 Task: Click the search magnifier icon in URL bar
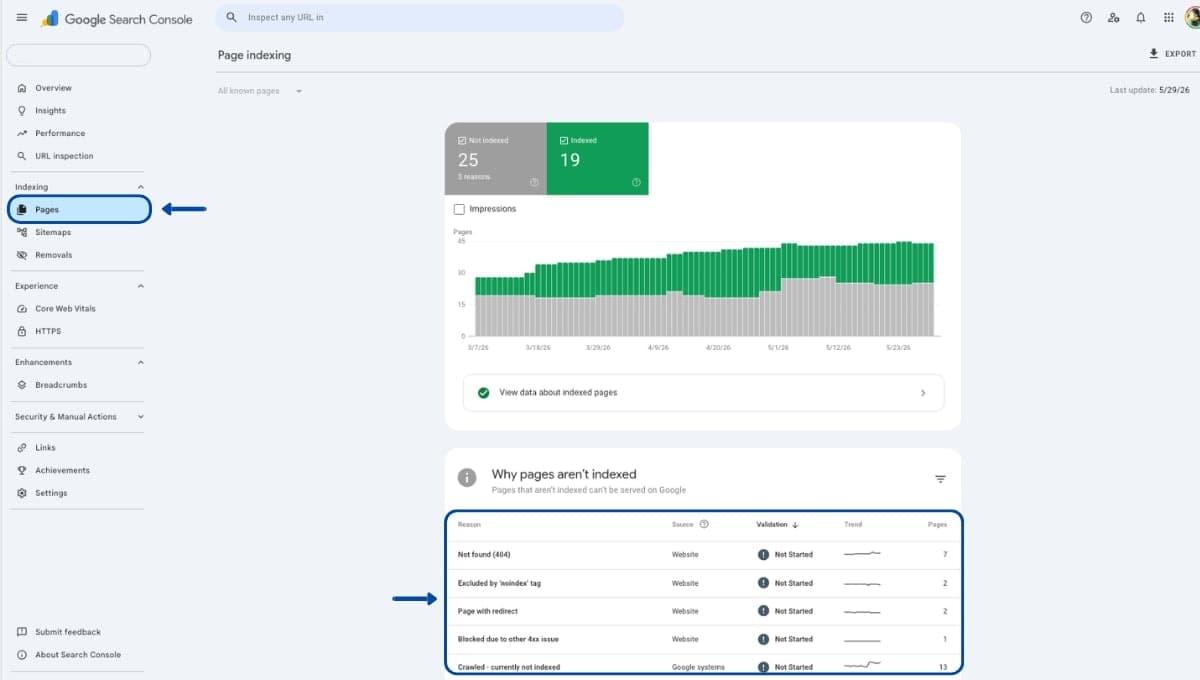(x=232, y=18)
